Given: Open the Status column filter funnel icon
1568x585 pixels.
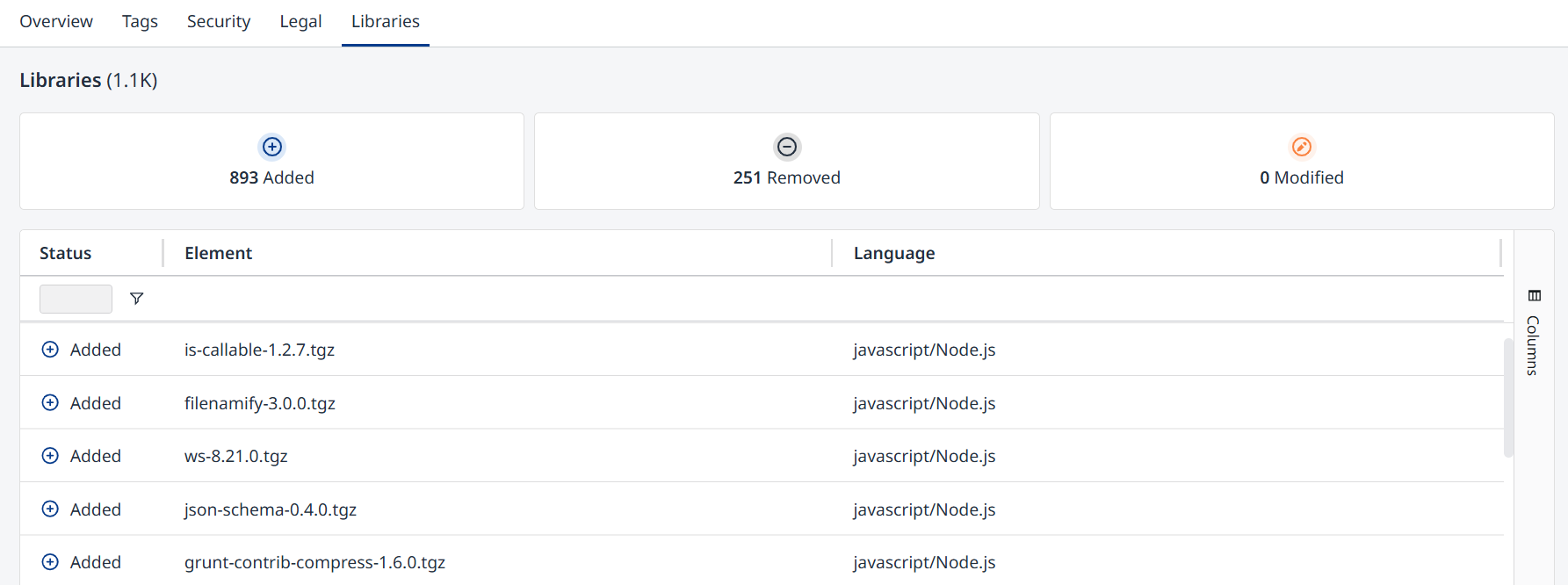Looking at the screenshot, I should [x=136, y=299].
